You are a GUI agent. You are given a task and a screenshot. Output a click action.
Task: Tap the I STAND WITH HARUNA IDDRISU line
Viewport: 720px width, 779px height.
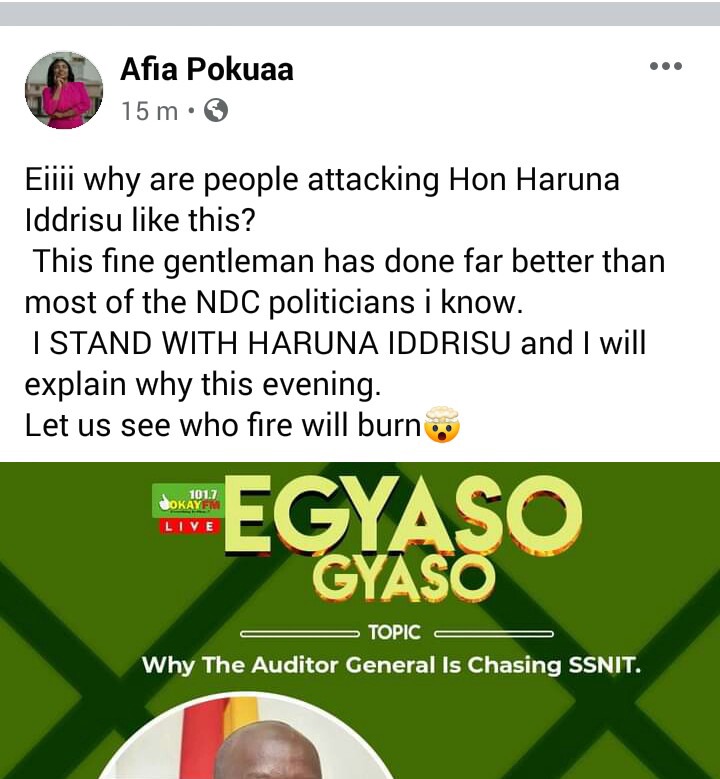pyautogui.click(x=339, y=343)
